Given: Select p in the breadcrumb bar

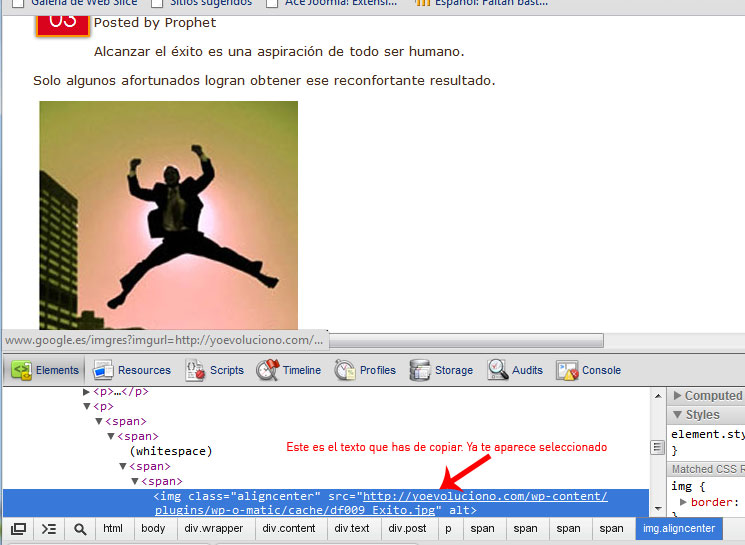Looking at the screenshot, I should [x=448, y=528].
